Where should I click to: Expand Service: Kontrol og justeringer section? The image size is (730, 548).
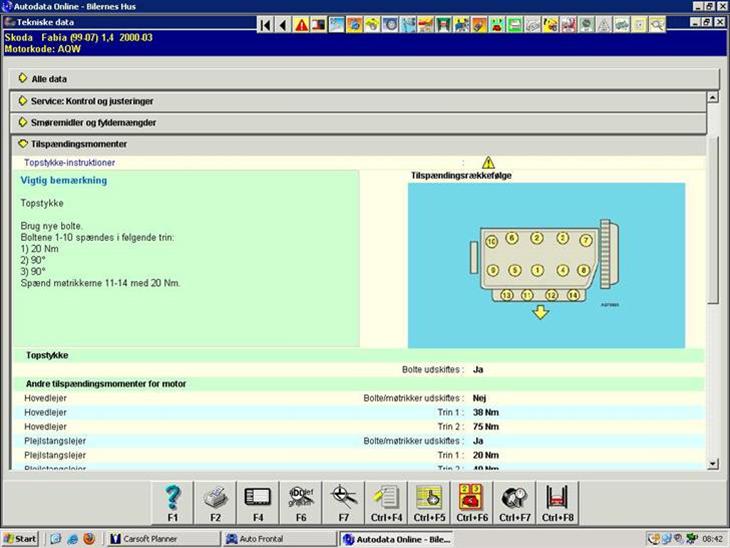pos(91,101)
